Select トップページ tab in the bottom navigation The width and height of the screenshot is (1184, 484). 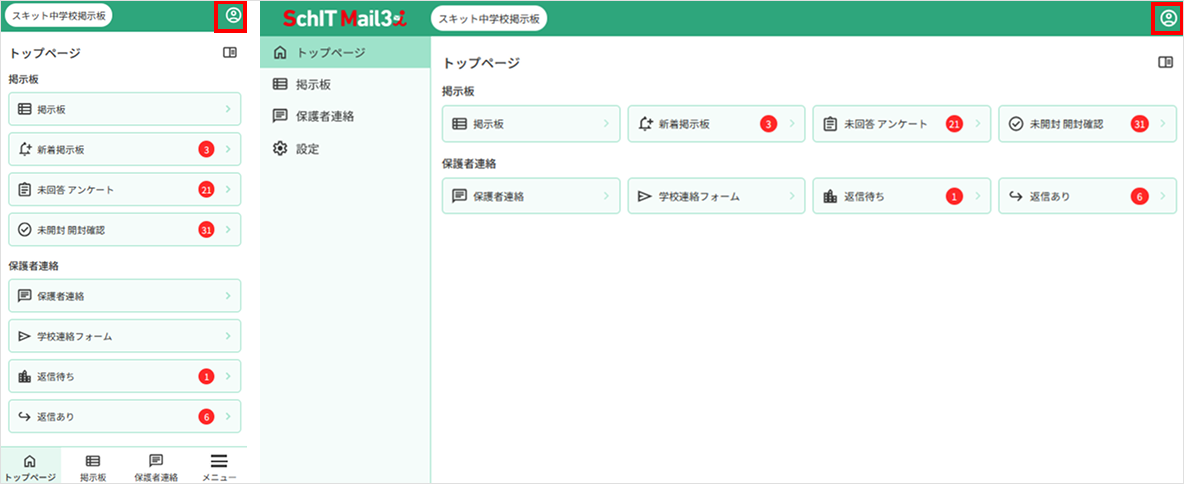pyautogui.click(x=30, y=466)
